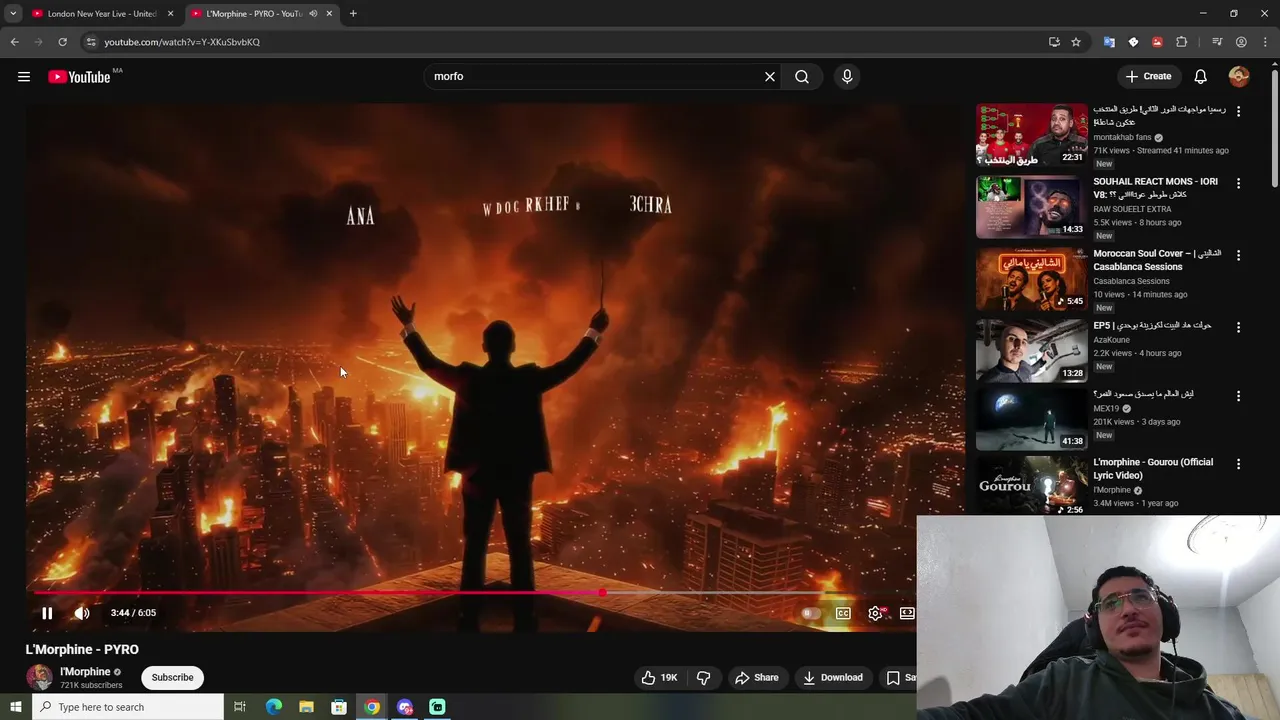
Task: Open options for Gourou lyric video
Action: (x=1238, y=465)
